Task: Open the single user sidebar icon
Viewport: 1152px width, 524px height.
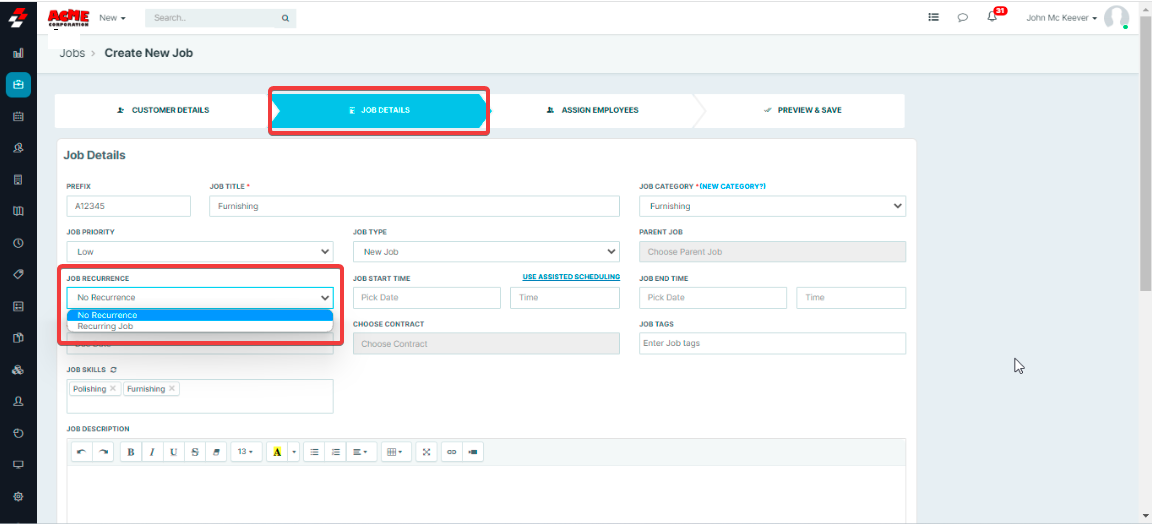Action: coord(18,401)
